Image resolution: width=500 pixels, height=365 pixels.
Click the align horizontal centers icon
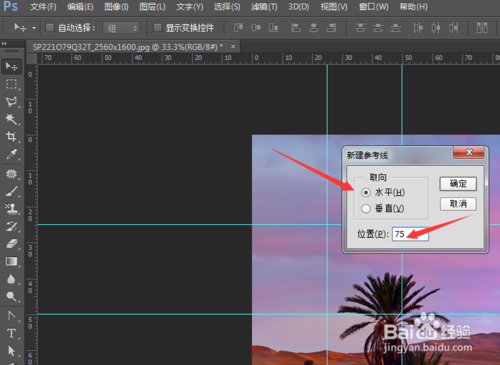point(313,28)
